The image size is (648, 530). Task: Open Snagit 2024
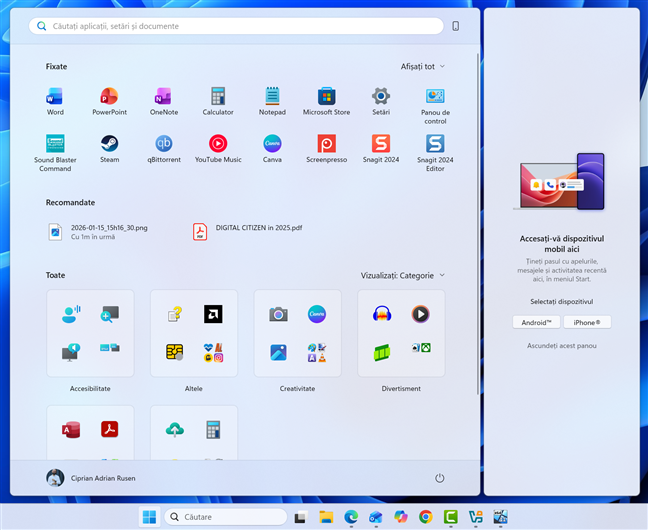click(x=381, y=149)
